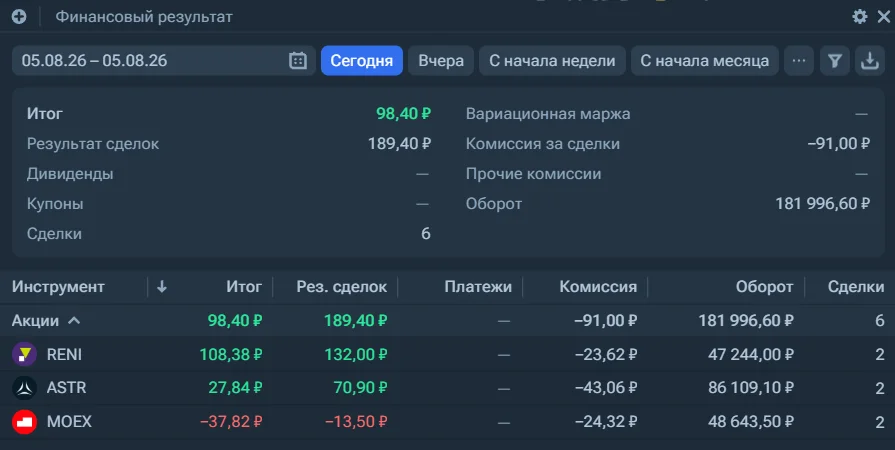
Task: Click summary Оборот value 181 996,60 ₽
Action: [x=823, y=204]
